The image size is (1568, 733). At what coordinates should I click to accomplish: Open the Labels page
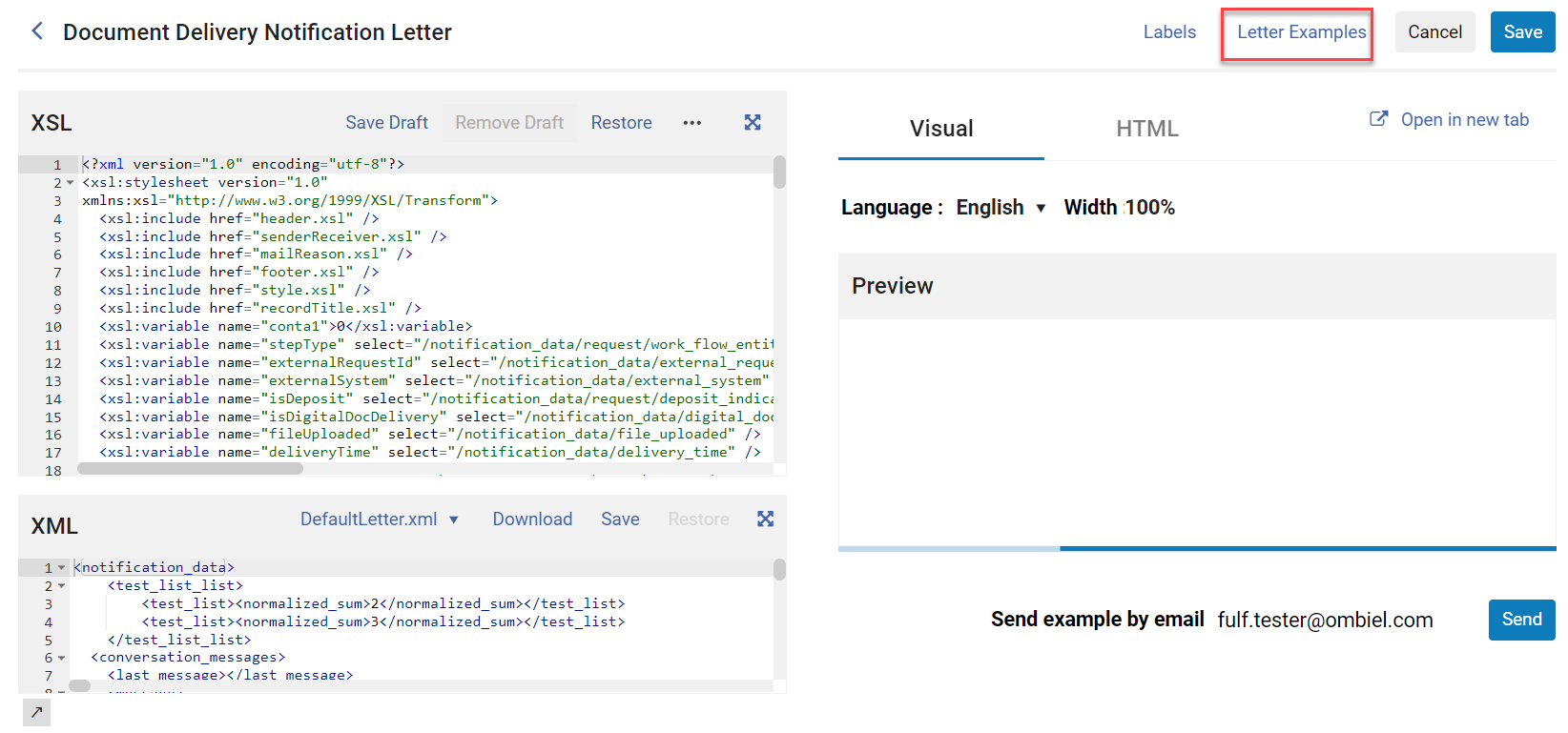click(1169, 32)
